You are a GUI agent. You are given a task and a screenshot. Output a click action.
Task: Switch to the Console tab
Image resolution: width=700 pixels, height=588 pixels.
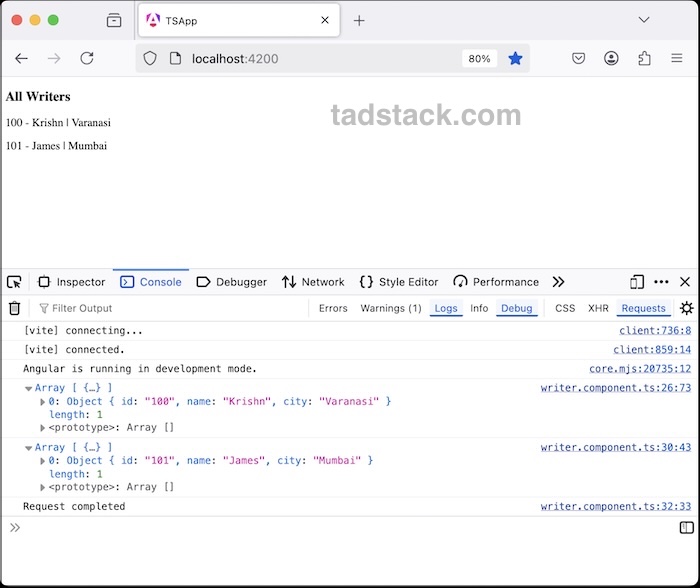point(151,282)
